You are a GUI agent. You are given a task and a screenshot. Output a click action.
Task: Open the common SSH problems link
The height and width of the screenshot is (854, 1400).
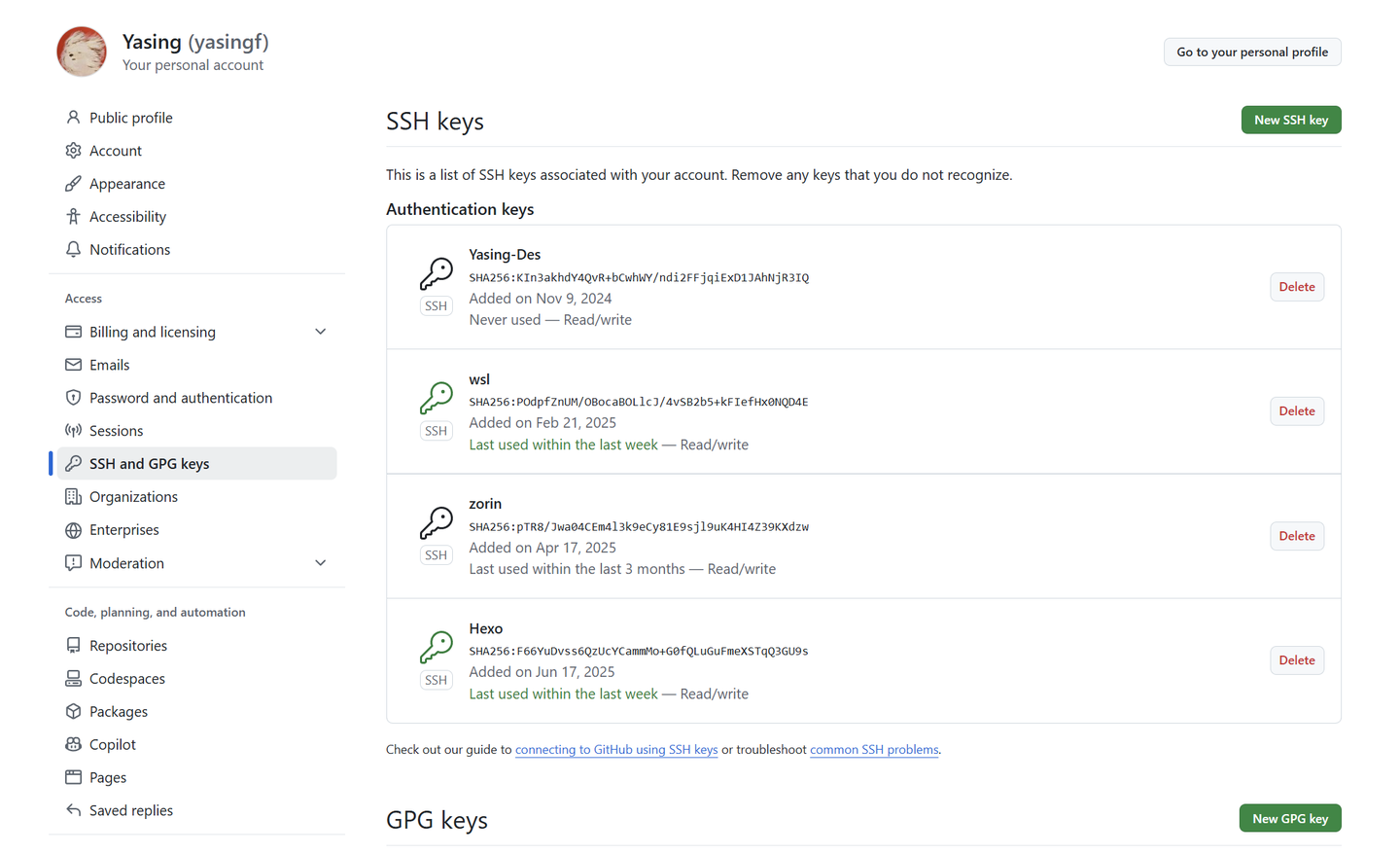pyautogui.click(x=873, y=749)
